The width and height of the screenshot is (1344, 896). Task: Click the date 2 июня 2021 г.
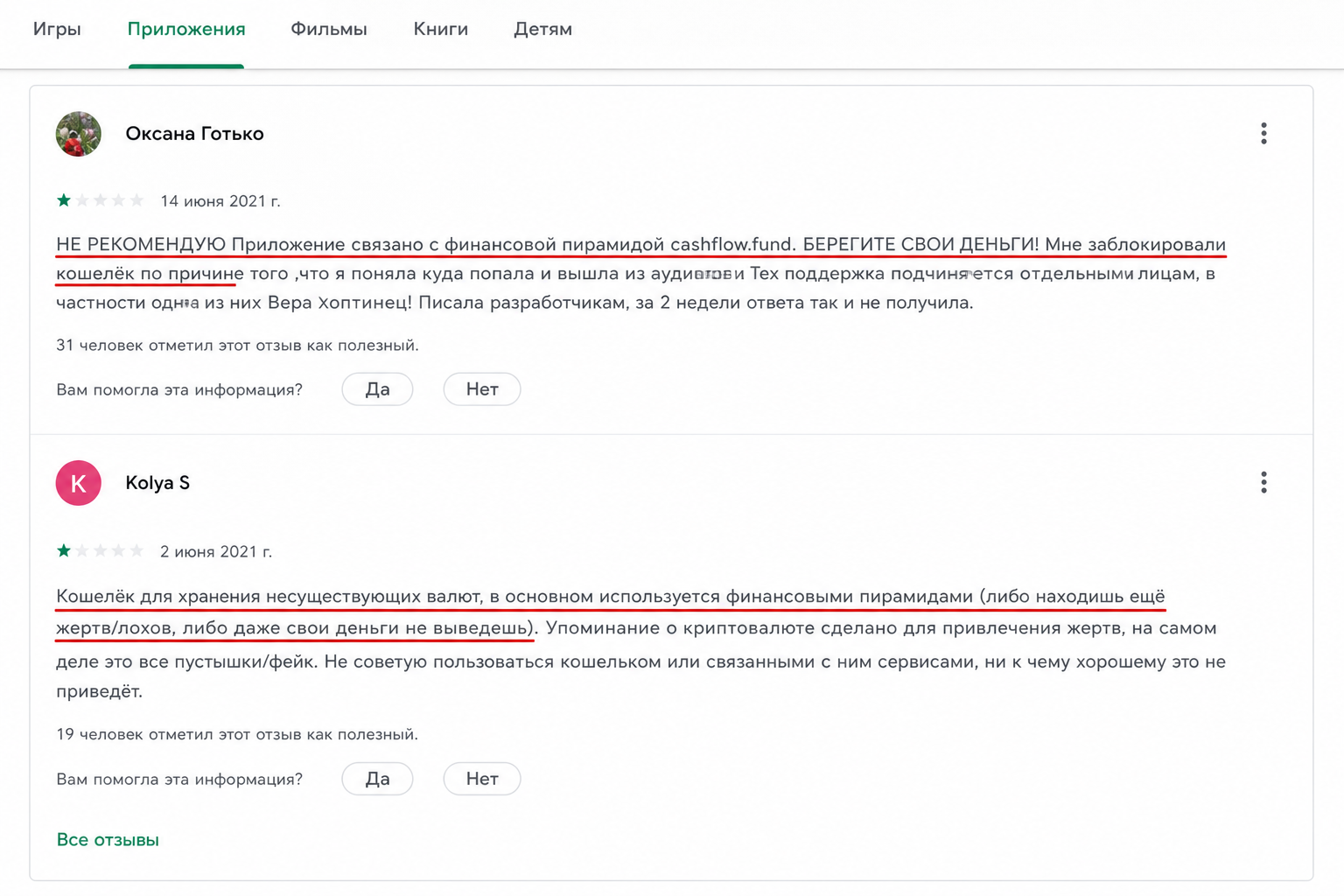pyautogui.click(x=216, y=551)
